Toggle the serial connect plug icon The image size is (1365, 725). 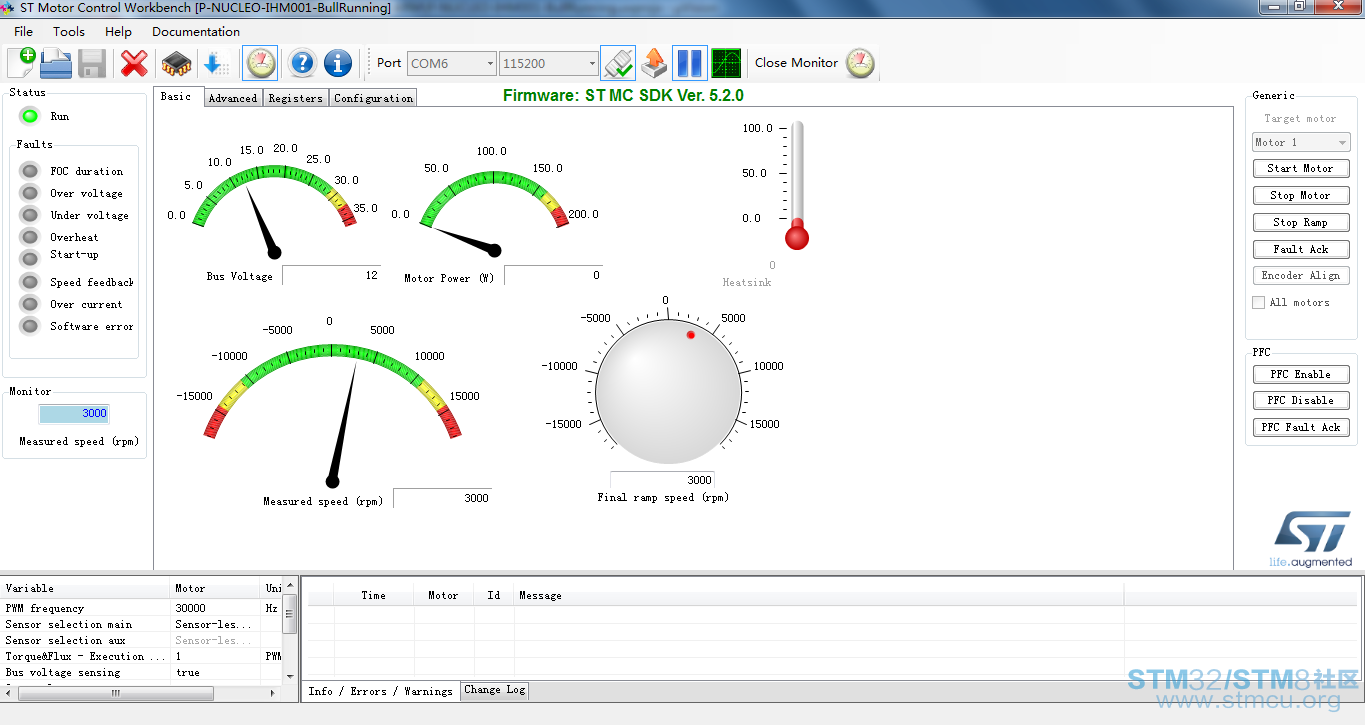(x=618, y=63)
